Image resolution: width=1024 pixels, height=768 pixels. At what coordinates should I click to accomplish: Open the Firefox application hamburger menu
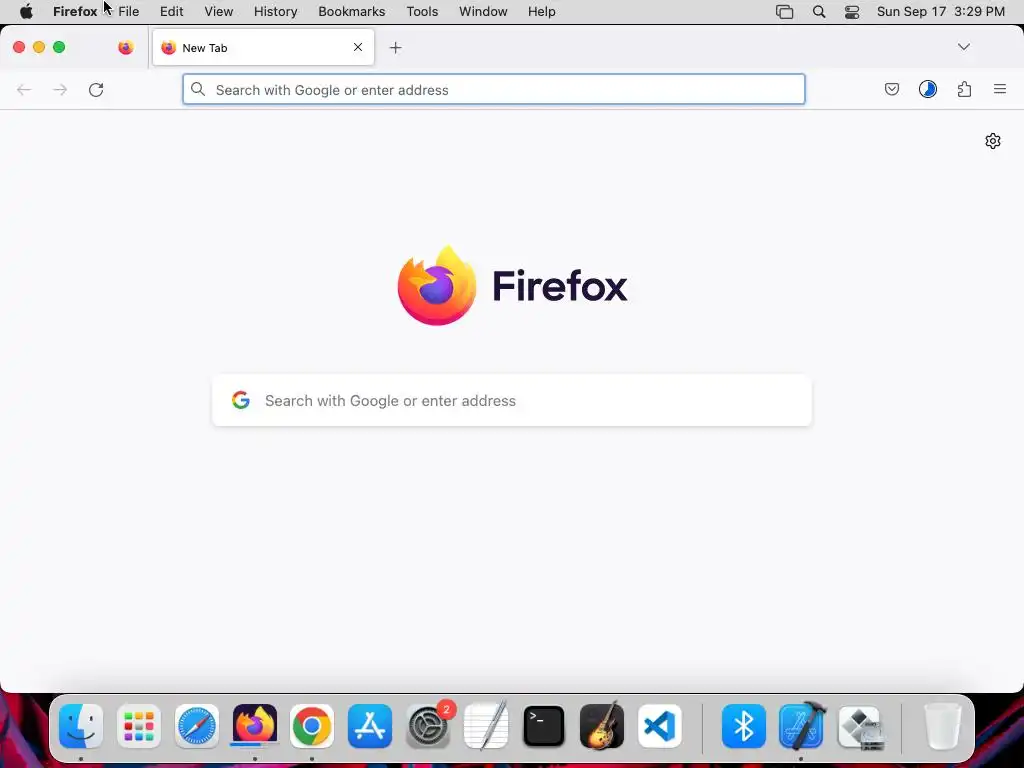(1000, 89)
